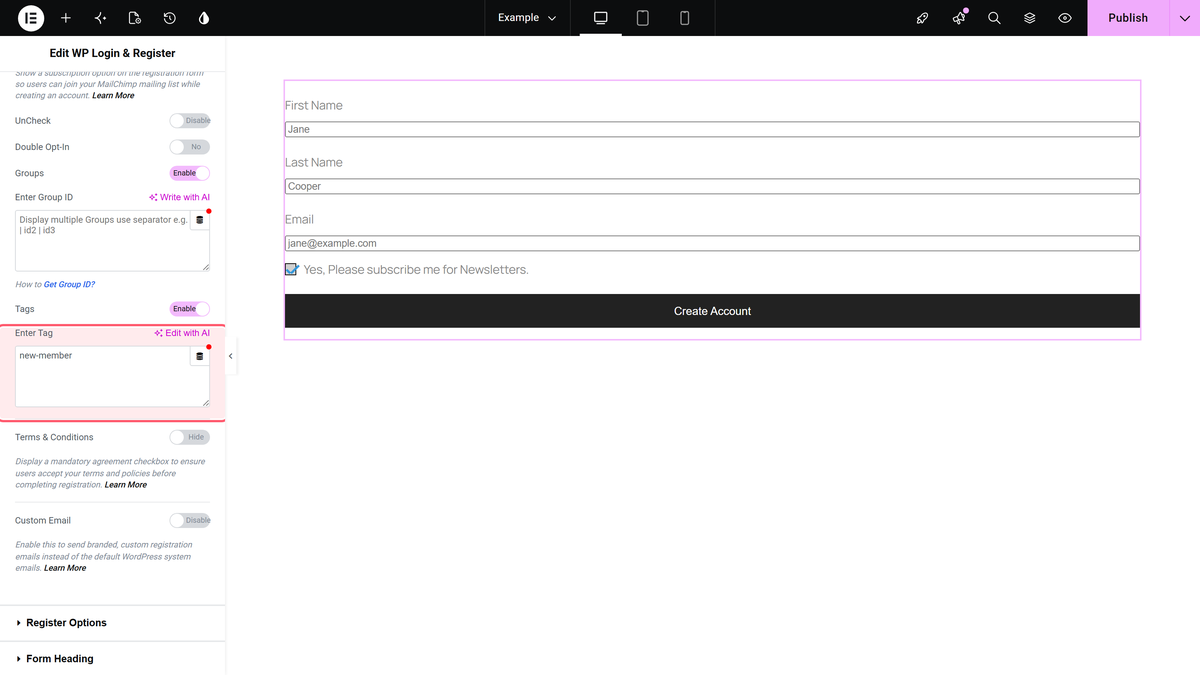The height and width of the screenshot is (675, 1200).
Task: Switch to desktop preview mode
Action: pos(601,18)
